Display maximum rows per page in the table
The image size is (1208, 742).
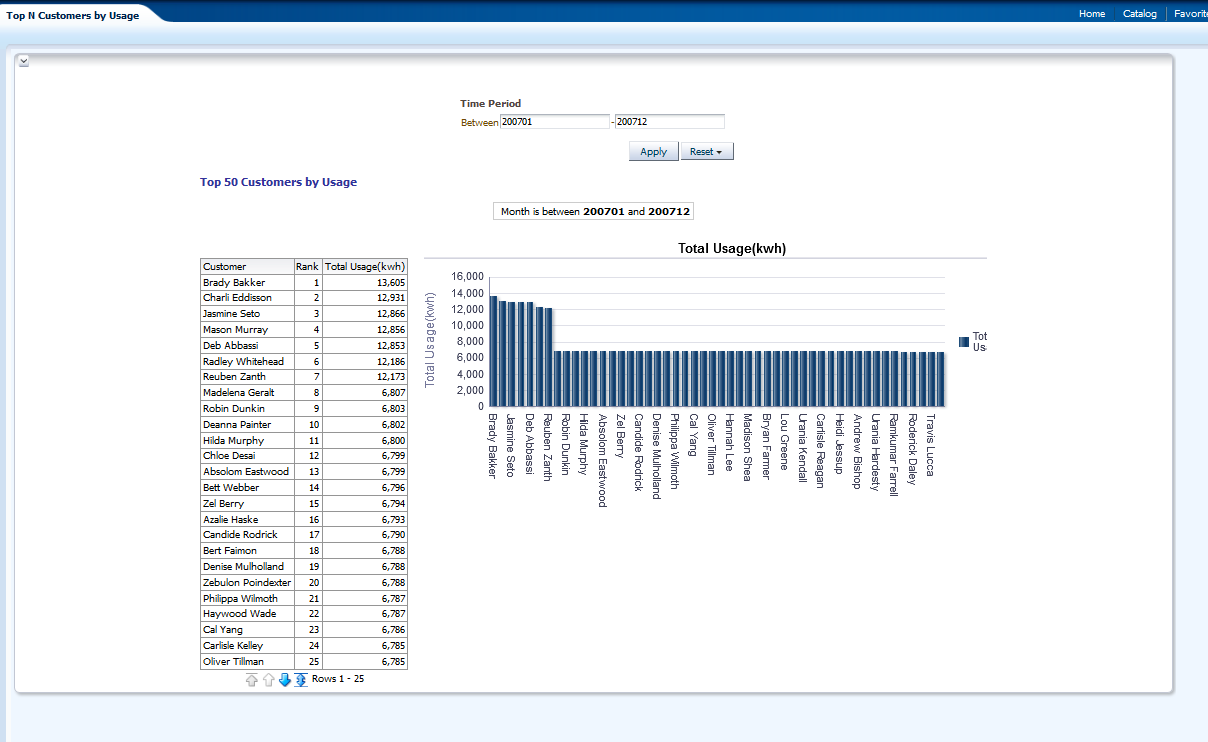point(300,680)
